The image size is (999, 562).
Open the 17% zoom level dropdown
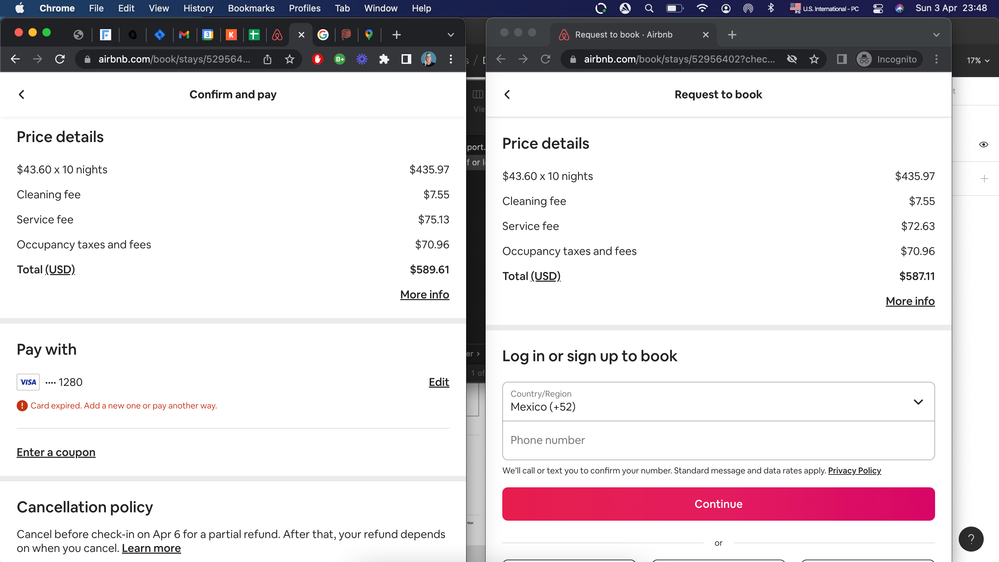976,61
